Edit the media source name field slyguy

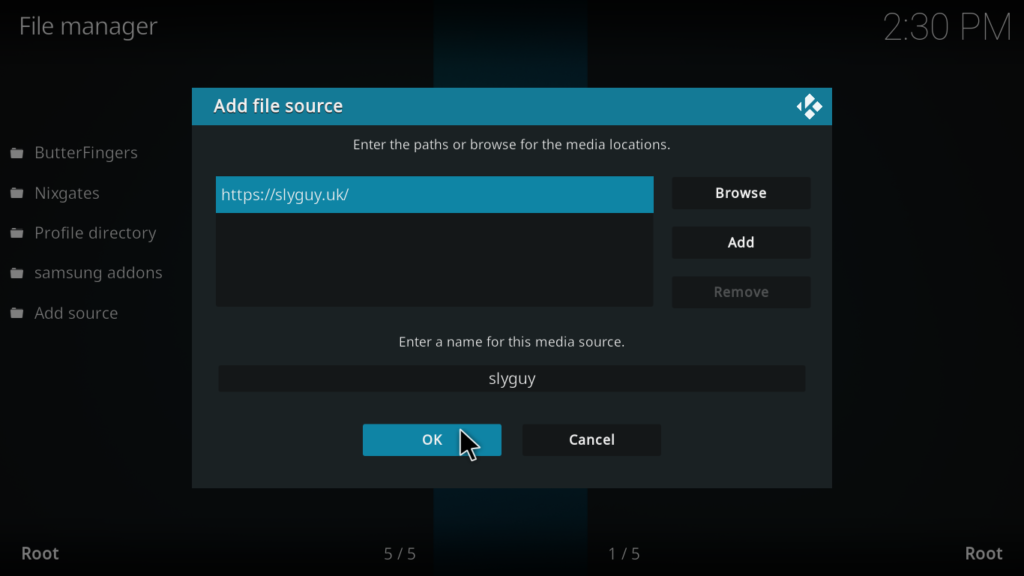click(512, 379)
